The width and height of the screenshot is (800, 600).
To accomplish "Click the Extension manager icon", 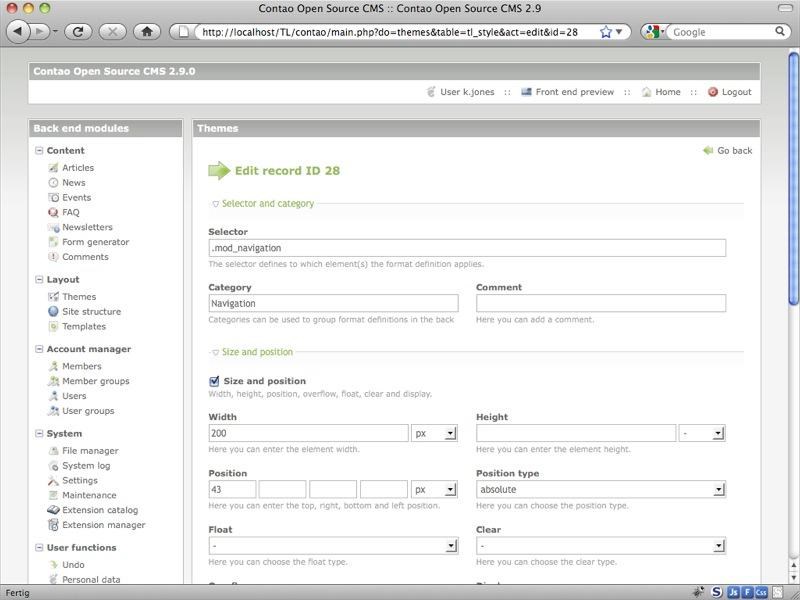I will (53, 524).
